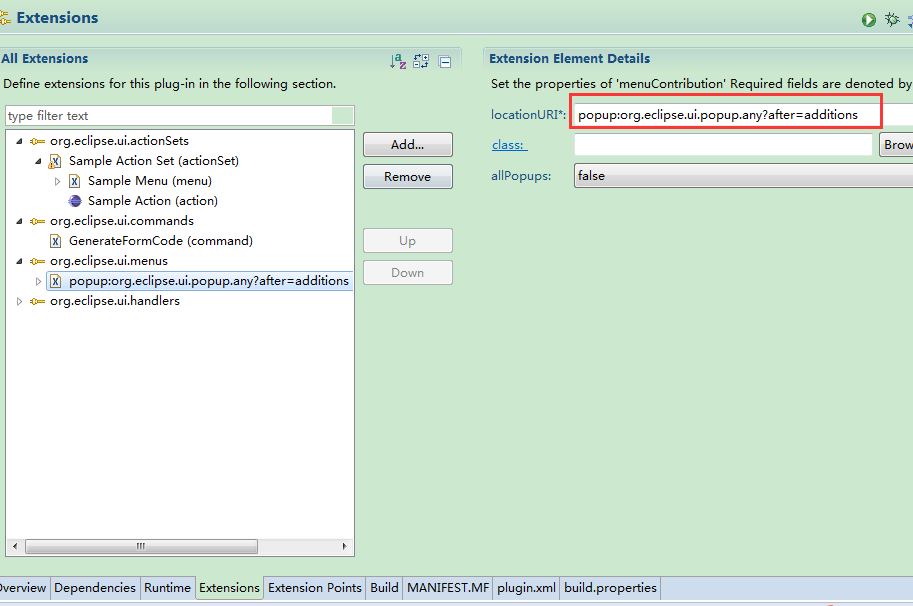Open MANIFEST.MF tab
This screenshot has width=913, height=606.
[448, 588]
